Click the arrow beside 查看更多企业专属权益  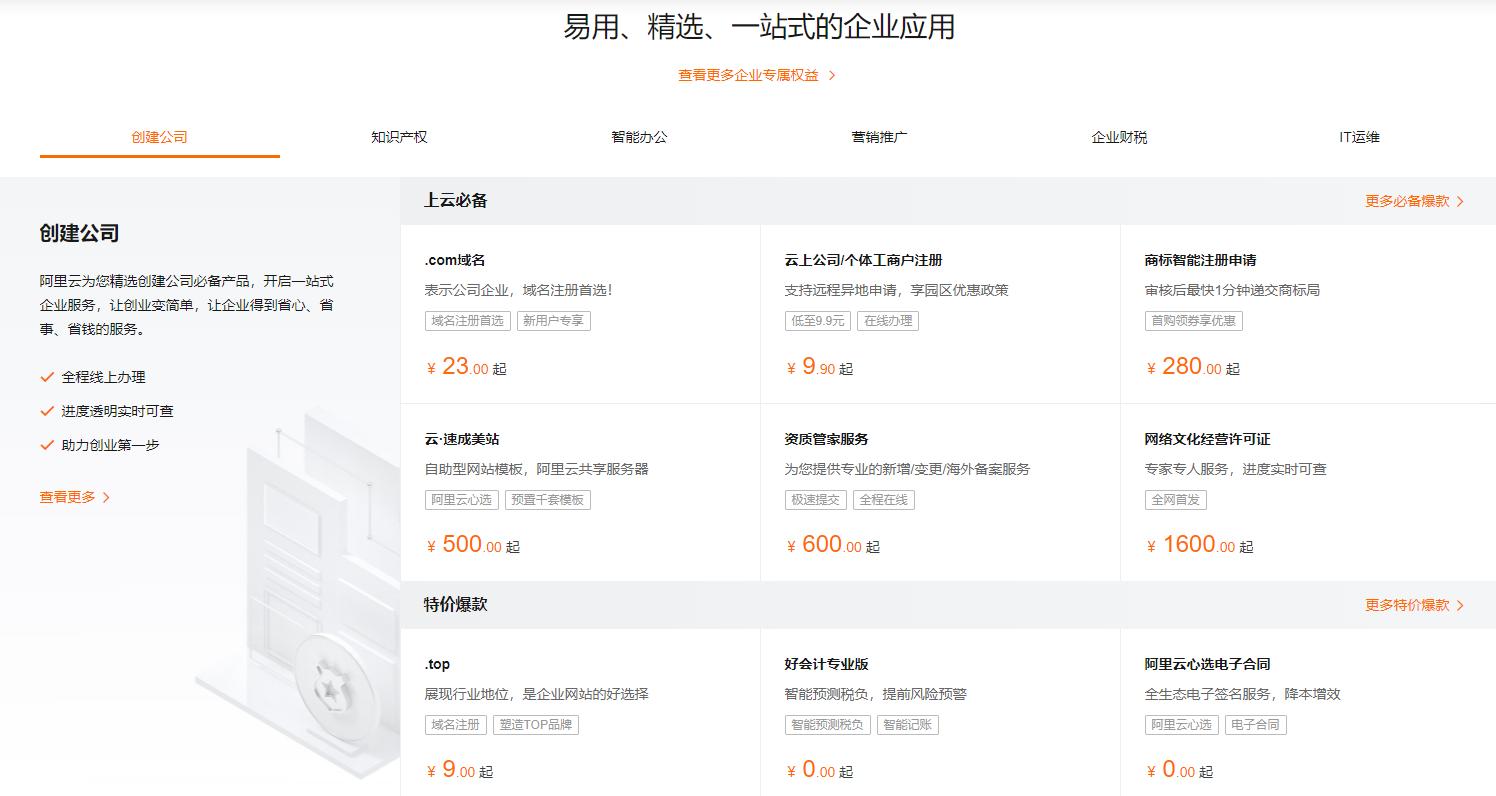click(x=832, y=75)
